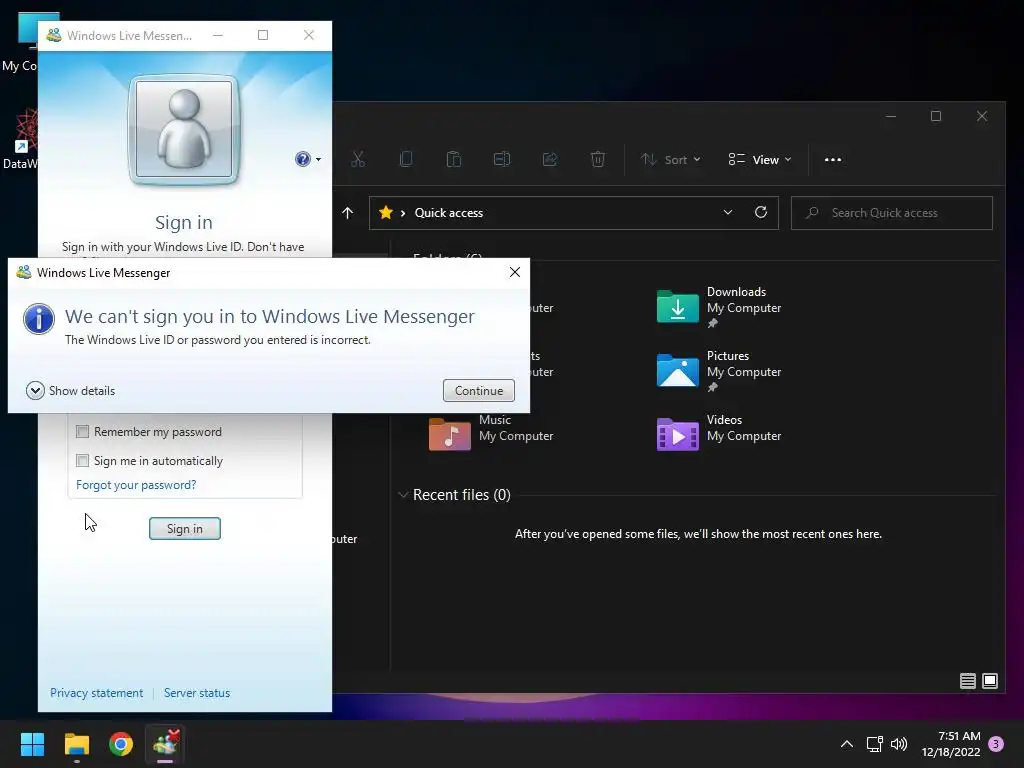Go up one level in File Explorer
Viewport: 1024px width, 768px height.
pos(347,213)
